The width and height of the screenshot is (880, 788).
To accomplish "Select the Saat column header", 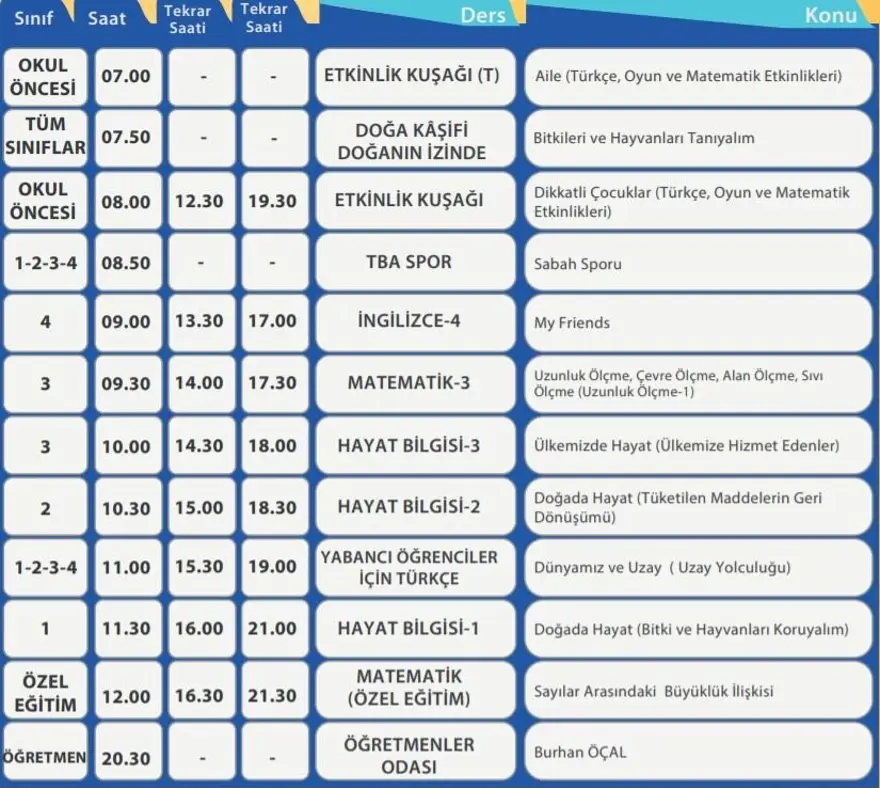I will 107,18.
